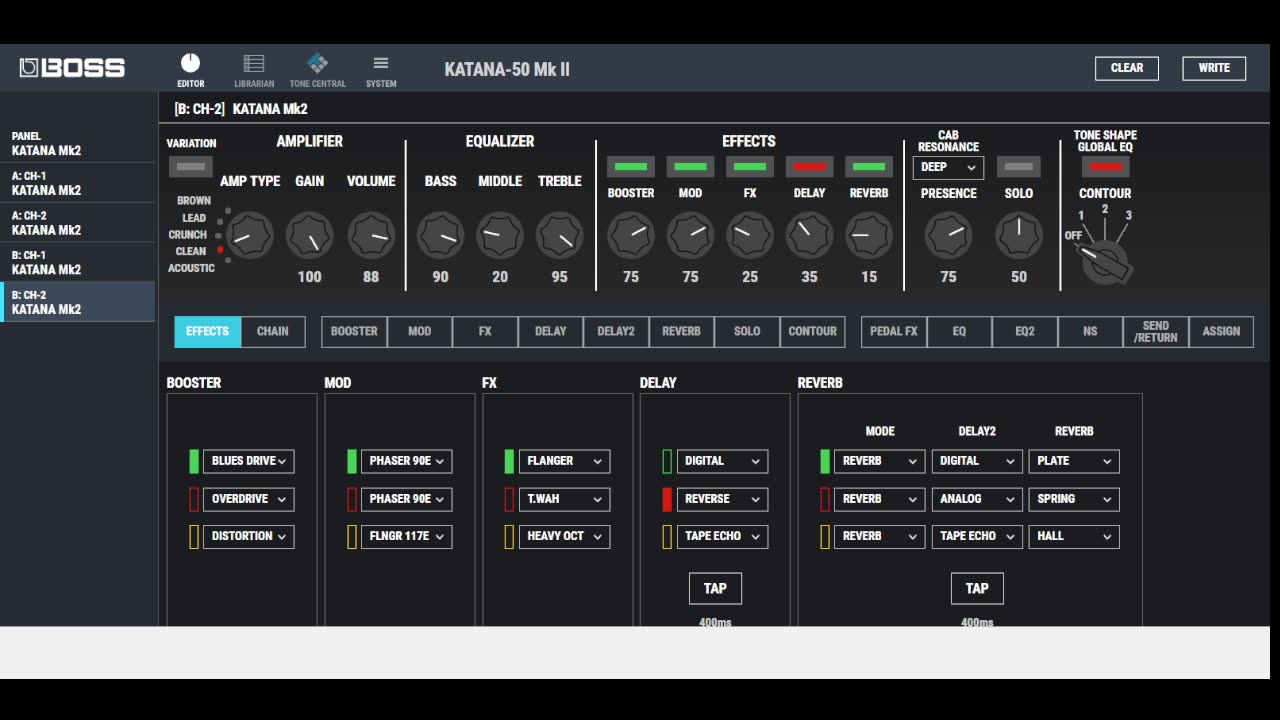Select the red Reverse delay slot
The height and width of the screenshot is (720, 1280).
point(667,499)
